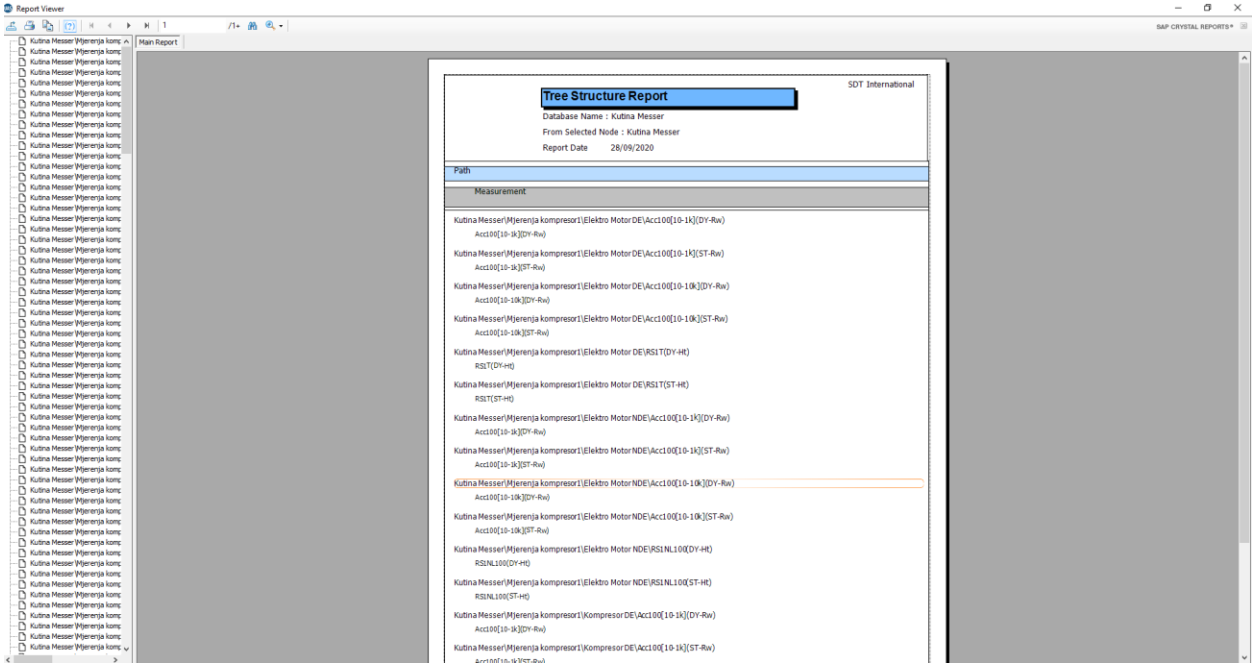The height and width of the screenshot is (668, 1256).
Task: Select the Main Report tab
Action: click(157, 42)
